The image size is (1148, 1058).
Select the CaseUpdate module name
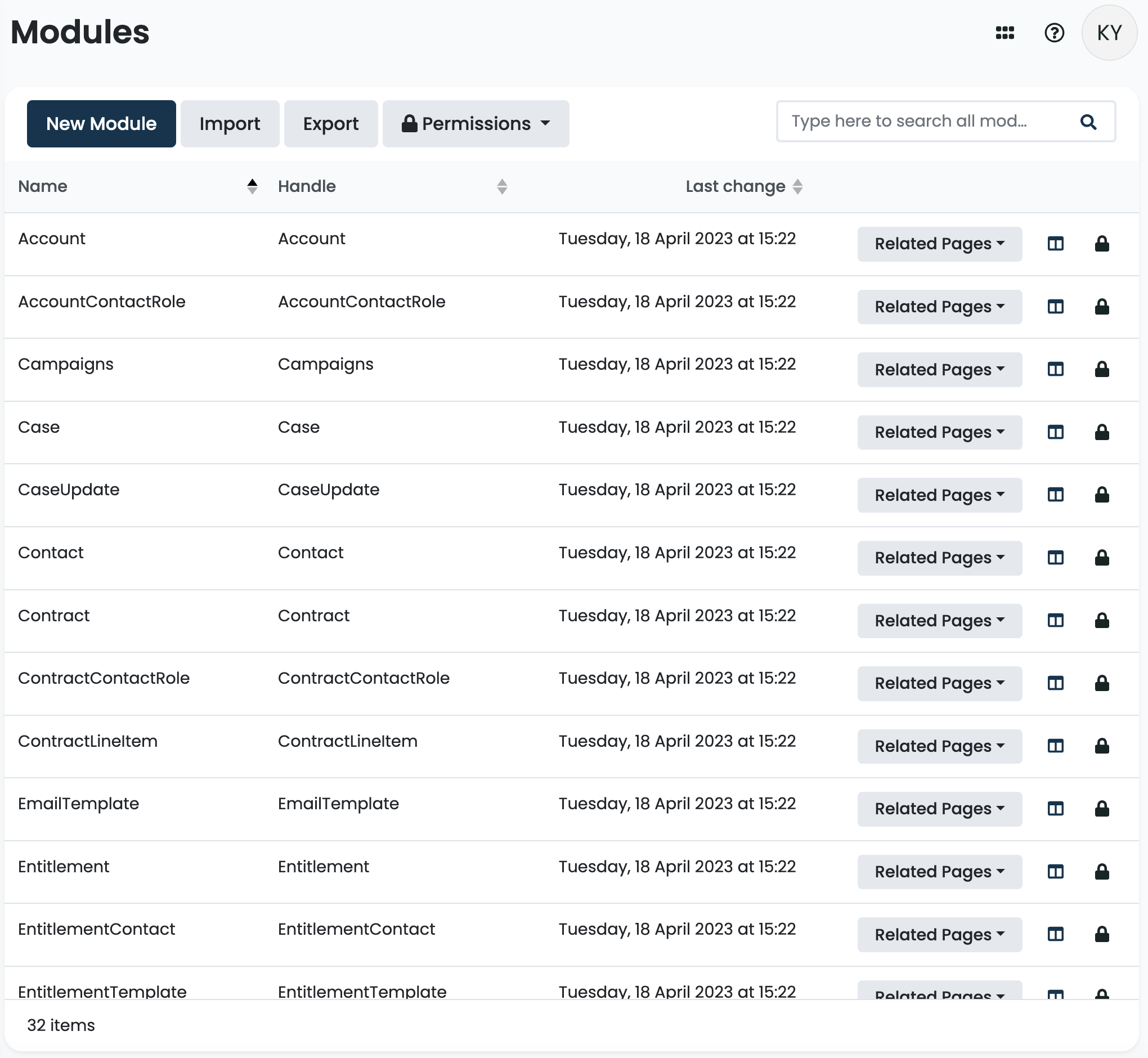[x=69, y=490]
